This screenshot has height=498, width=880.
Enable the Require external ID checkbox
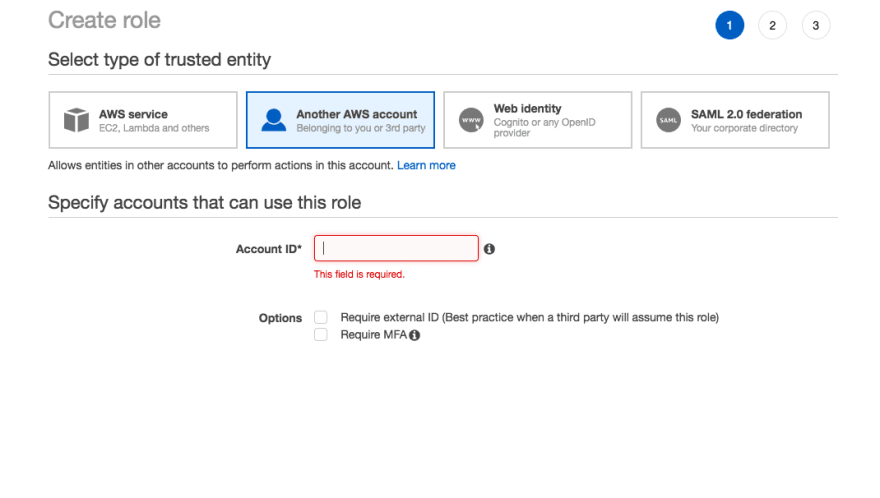tap(320, 317)
